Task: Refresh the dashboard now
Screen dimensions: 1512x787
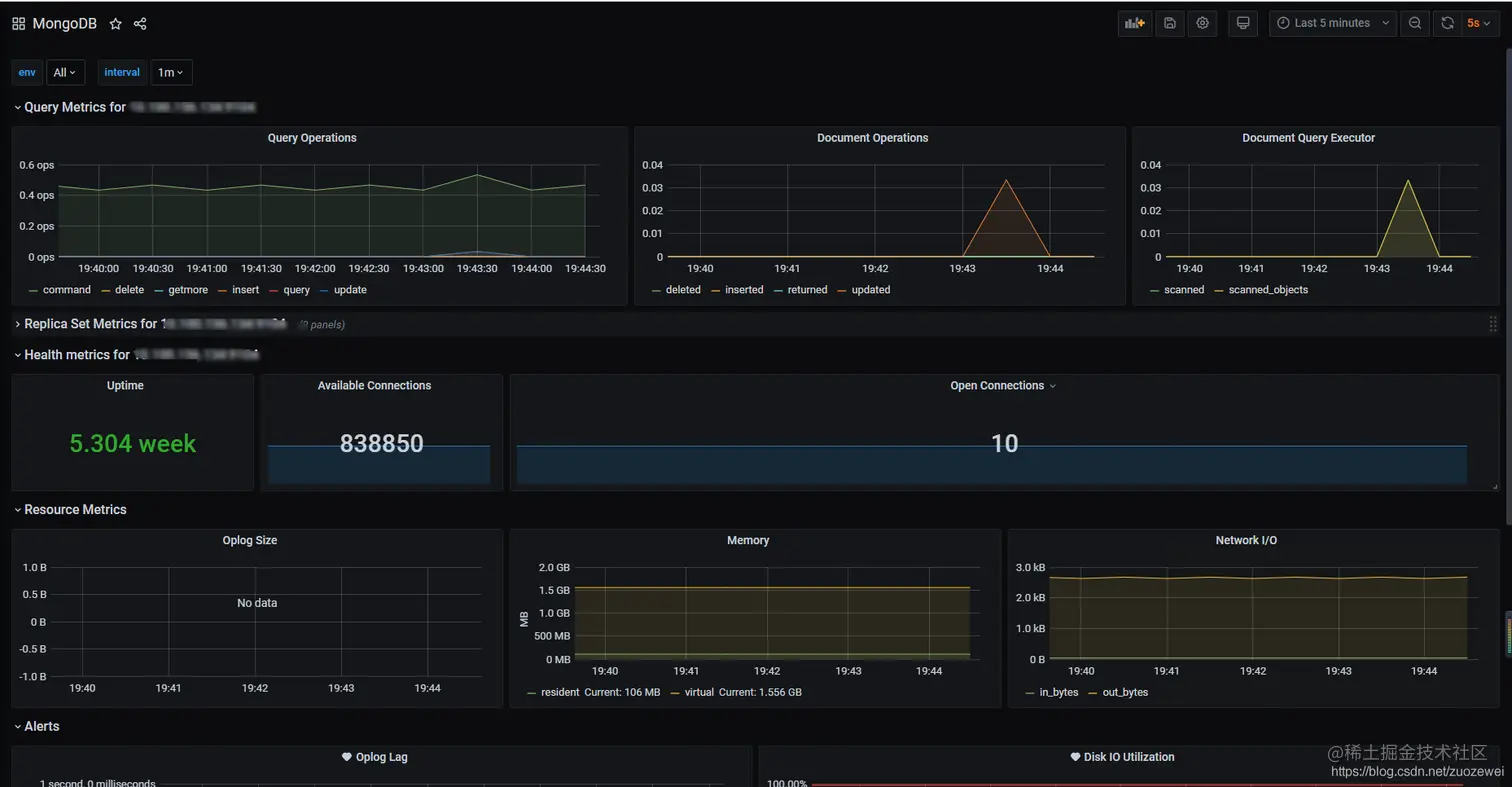Action: (x=1446, y=23)
